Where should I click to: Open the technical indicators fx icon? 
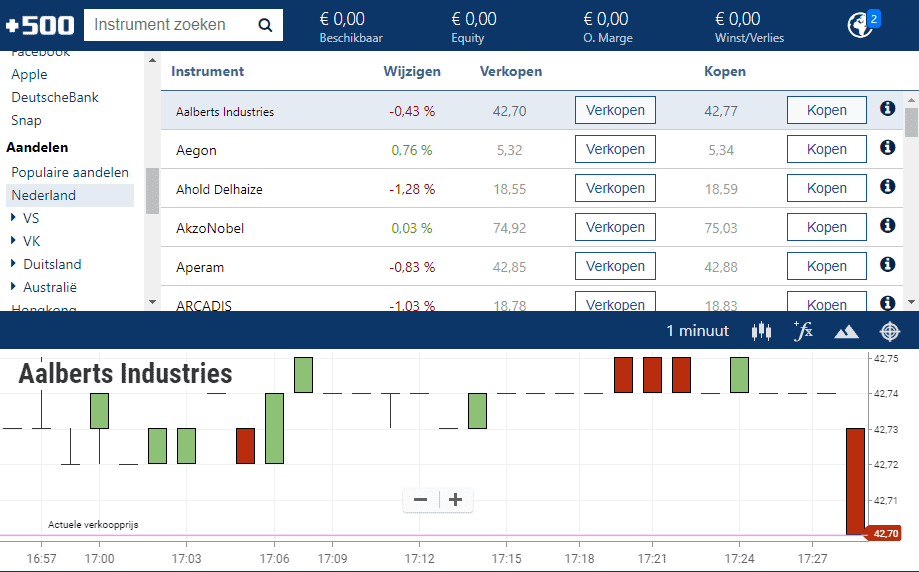click(x=803, y=331)
